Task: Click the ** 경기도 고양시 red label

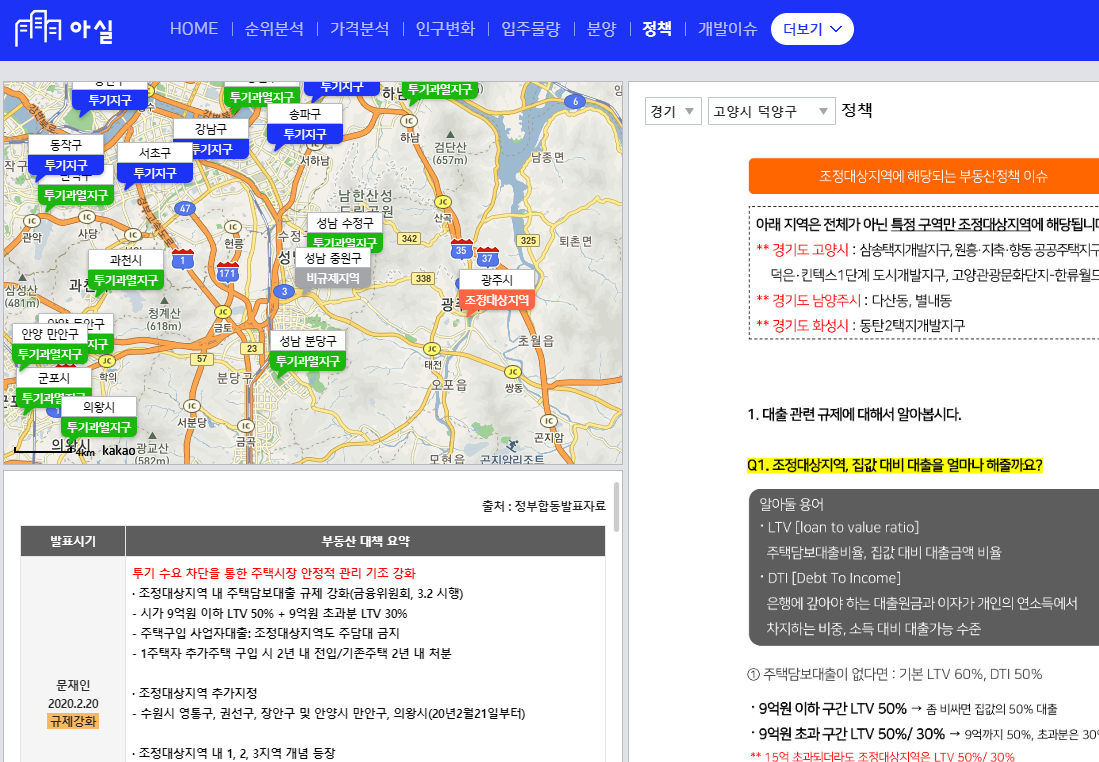Action: (803, 249)
